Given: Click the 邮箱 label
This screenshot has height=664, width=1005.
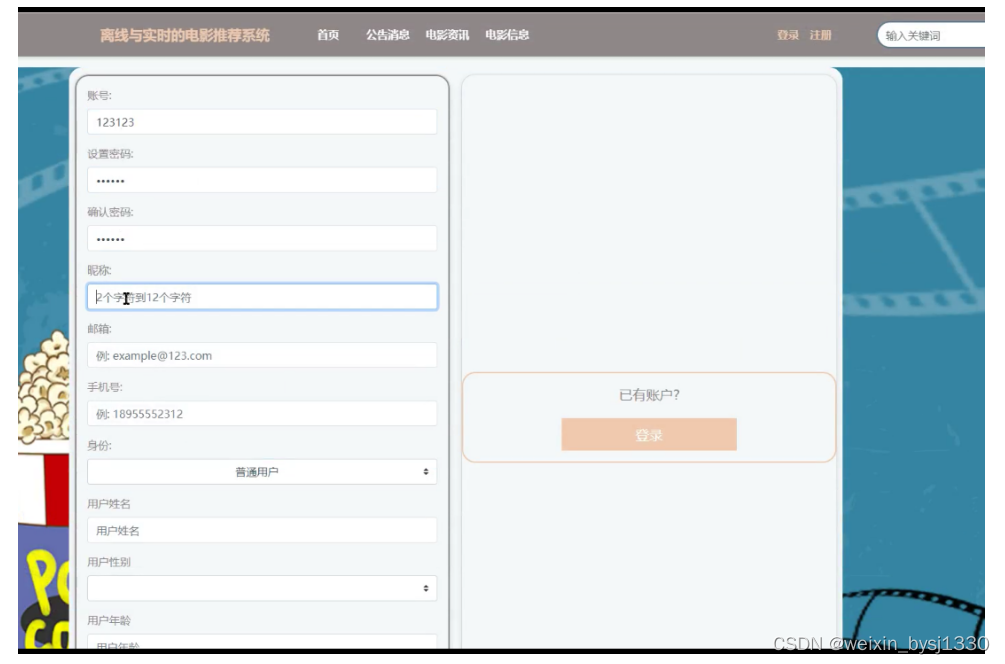Looking at the screenshot, I should [99, 329].
